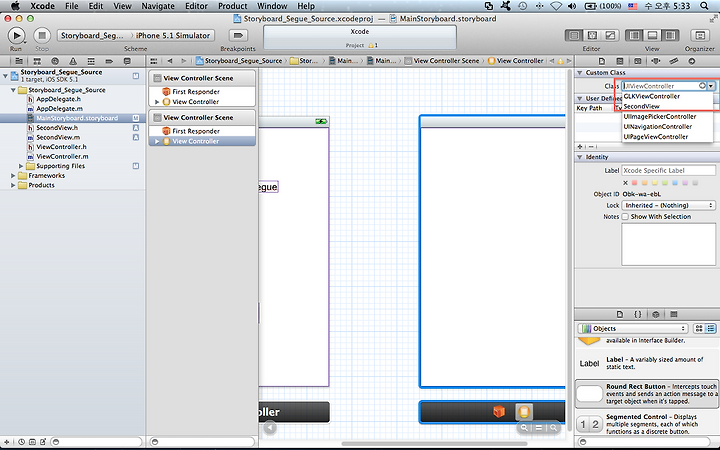This screenshot has height=450, width=720.
Task: Select the Standard editor button
Action: pyautogui.click(x=574, y=35)
